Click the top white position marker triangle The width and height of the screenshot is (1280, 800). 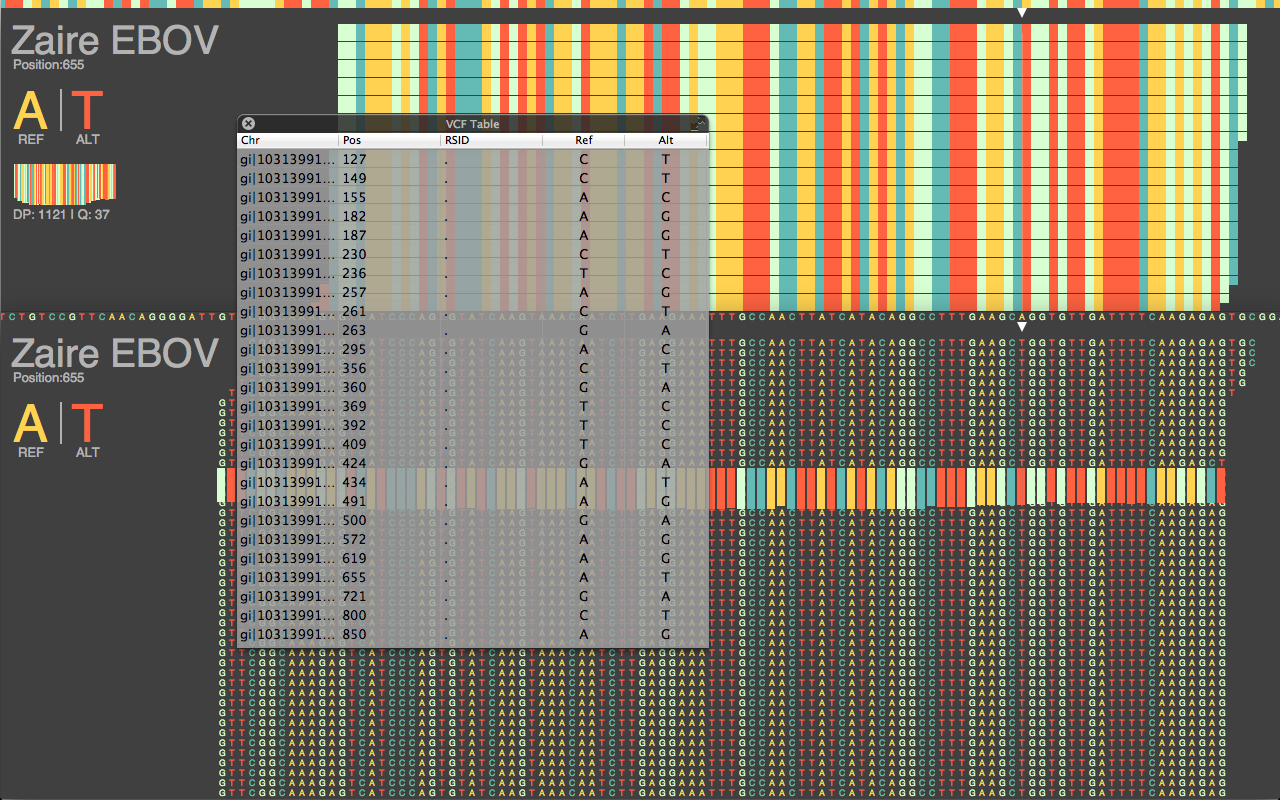(x=1021, y=13)
